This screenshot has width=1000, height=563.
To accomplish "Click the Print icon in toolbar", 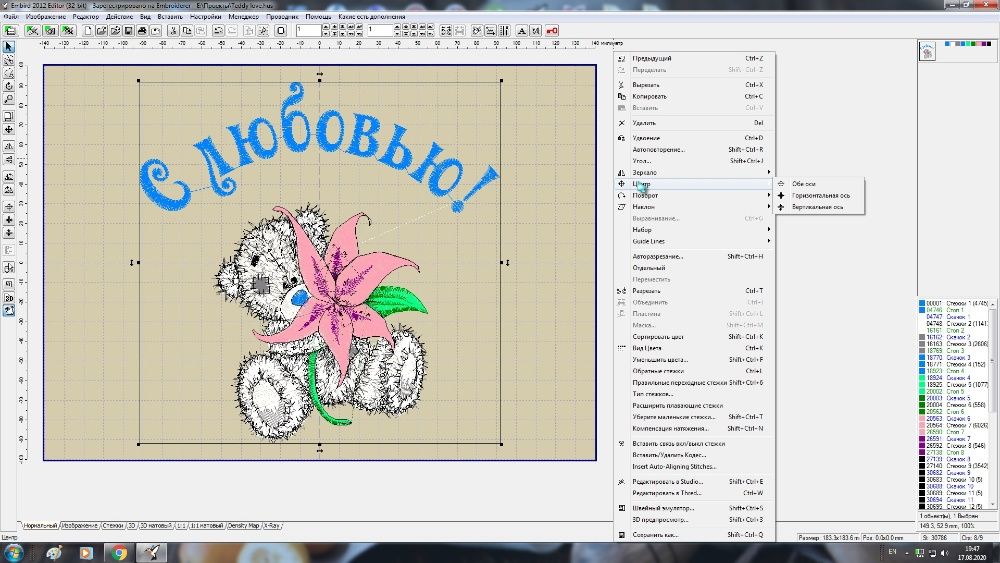I will tap(142, 30).
